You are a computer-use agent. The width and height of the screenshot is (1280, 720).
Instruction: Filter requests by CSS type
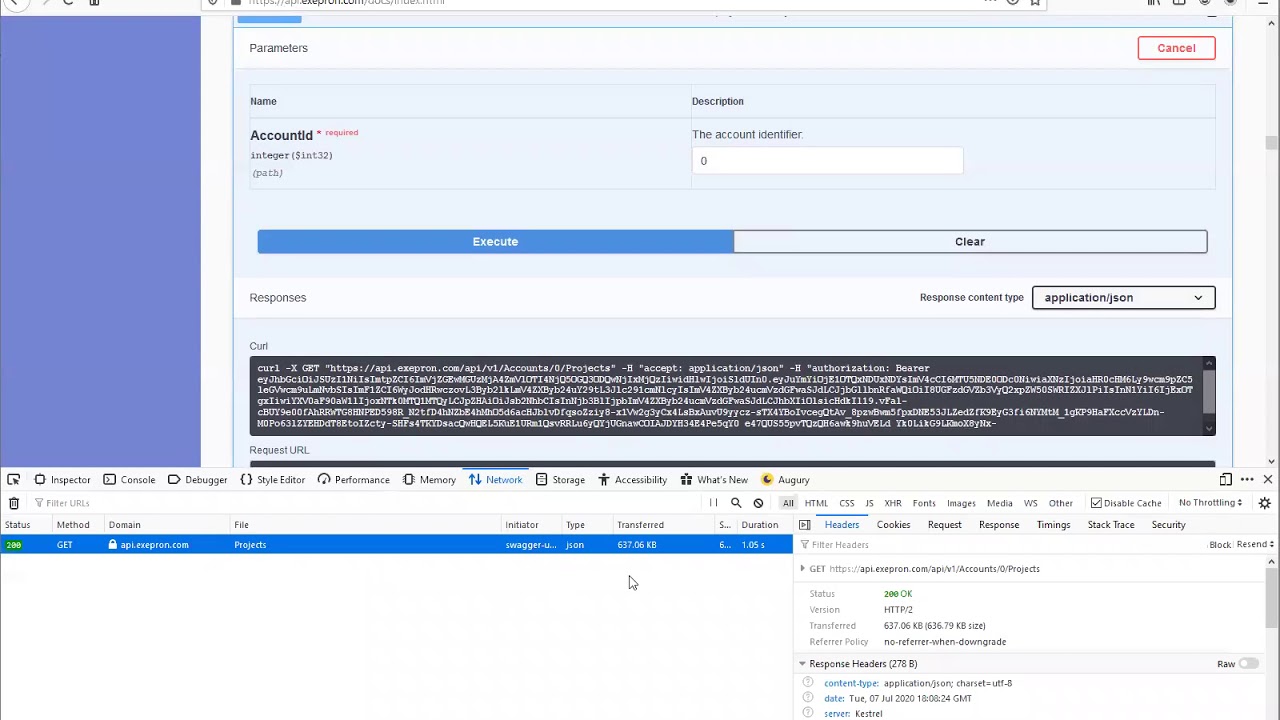pyautogui.click(x=847, y=503)
